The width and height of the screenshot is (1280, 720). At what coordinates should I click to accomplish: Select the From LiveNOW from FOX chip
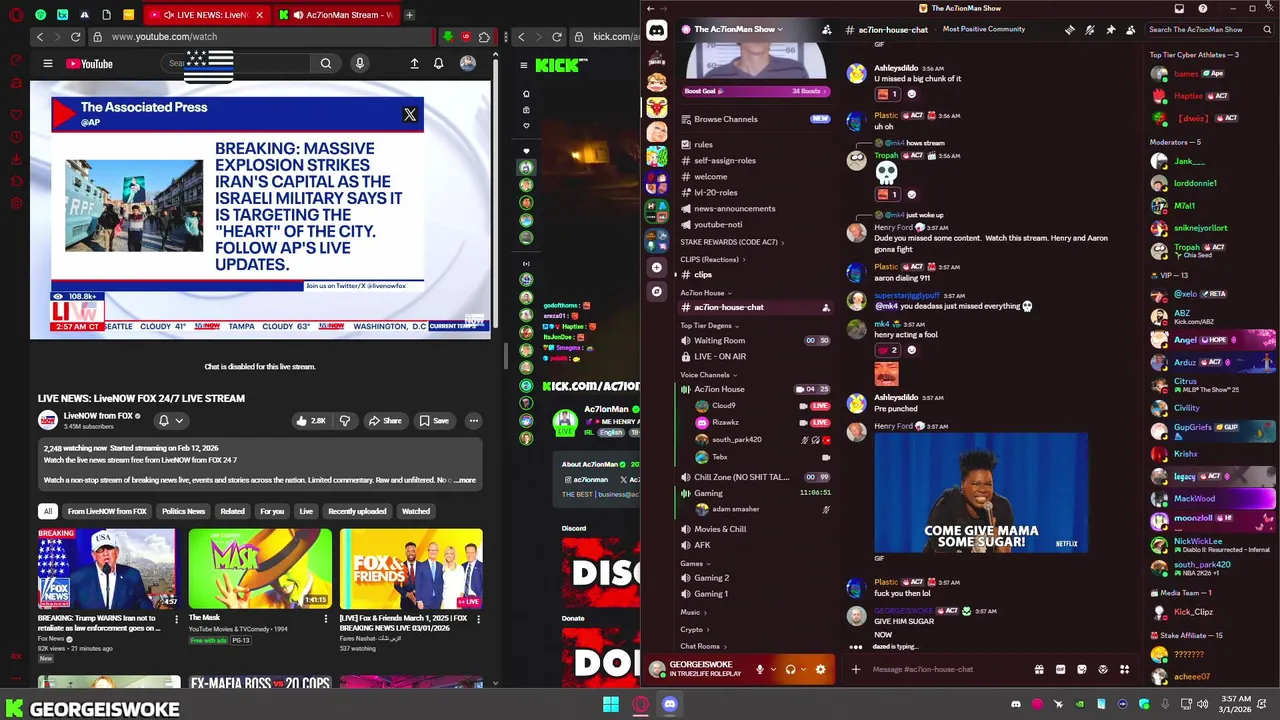point(107,511)
